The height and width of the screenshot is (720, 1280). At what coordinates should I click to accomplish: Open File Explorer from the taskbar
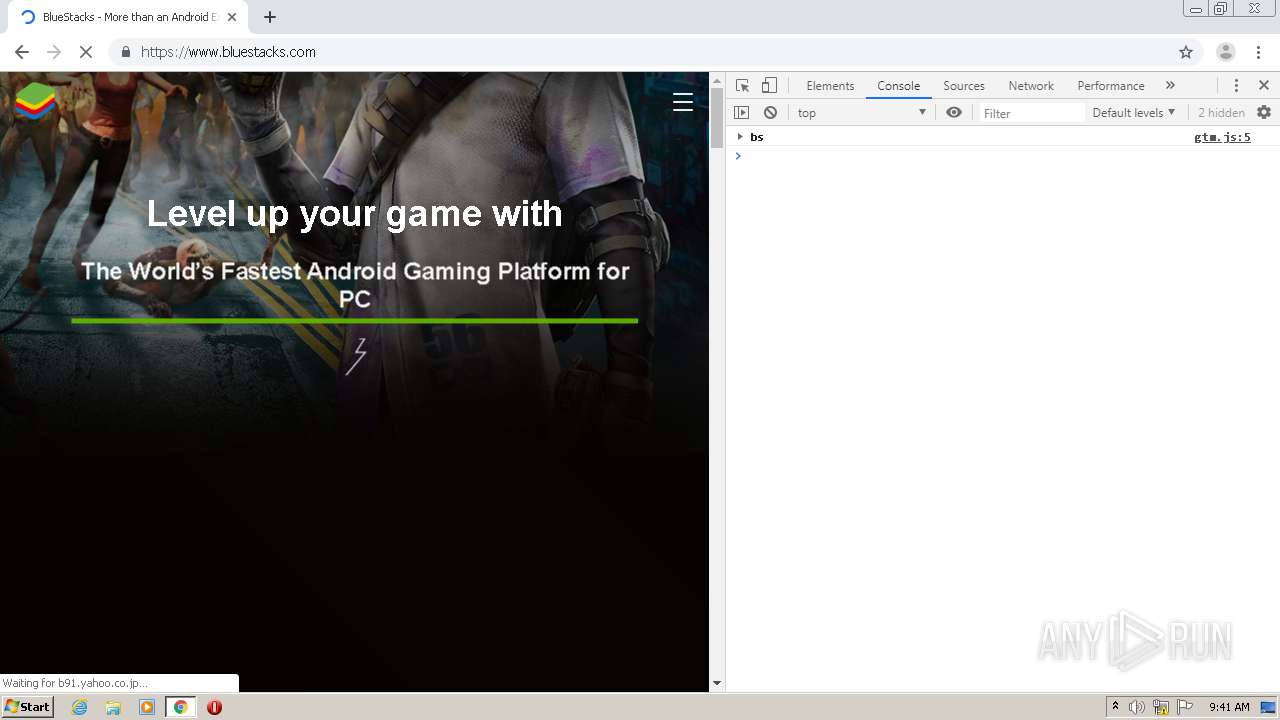coord(113,707)
